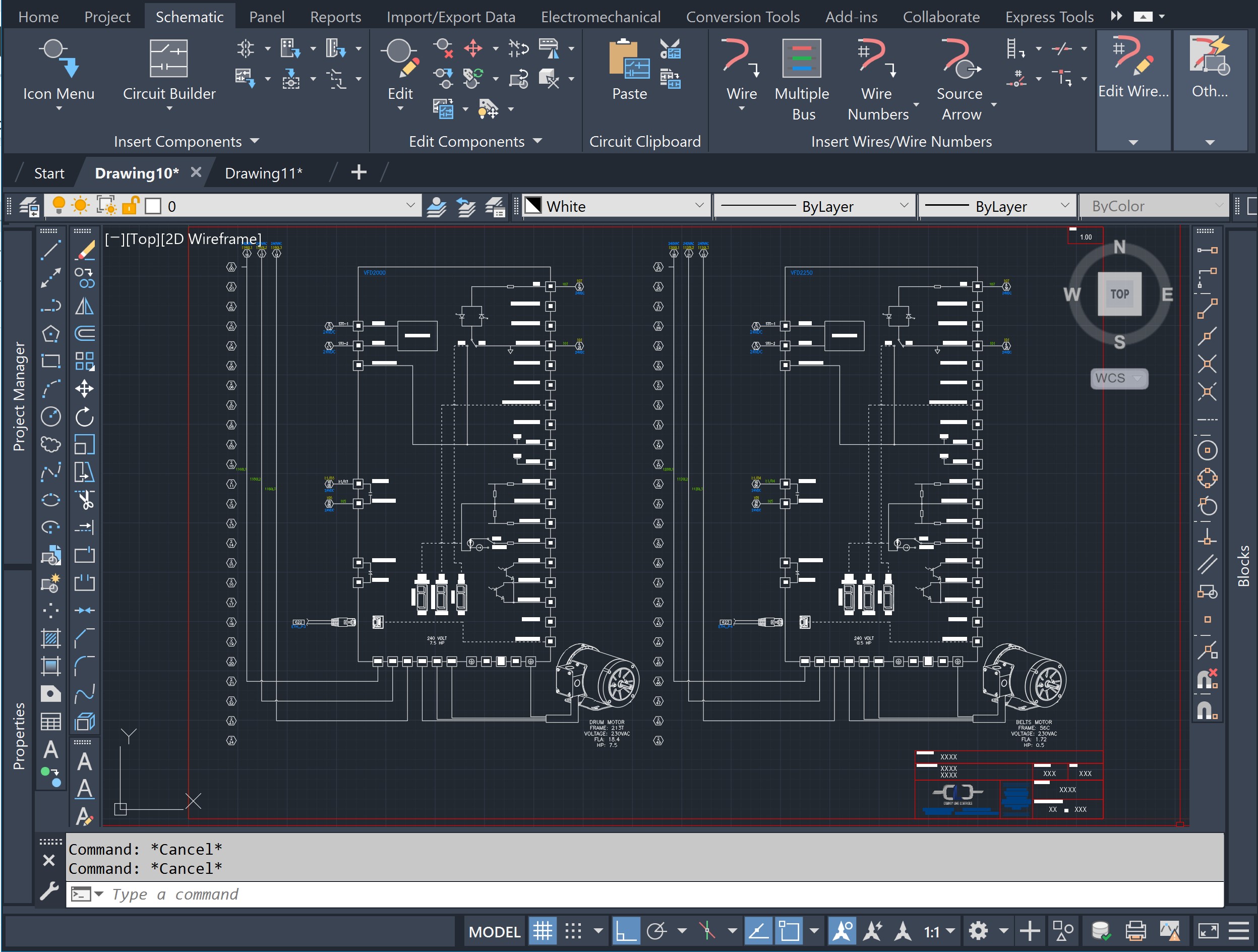
Task: Toggle the layer lock icon
Action: pos(130,206)
